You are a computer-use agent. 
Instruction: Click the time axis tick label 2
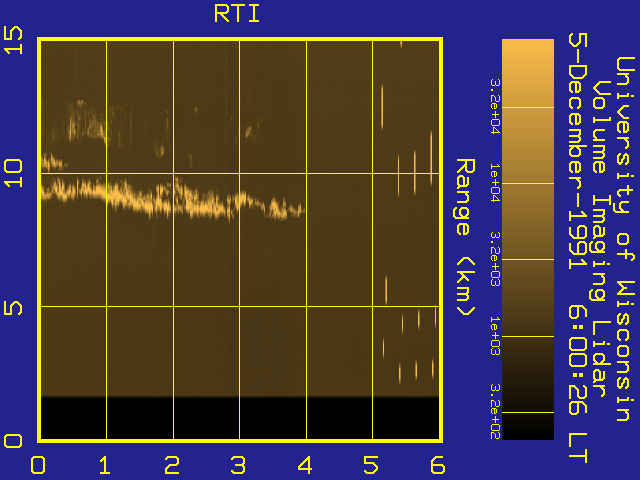(x=172, y=465)
